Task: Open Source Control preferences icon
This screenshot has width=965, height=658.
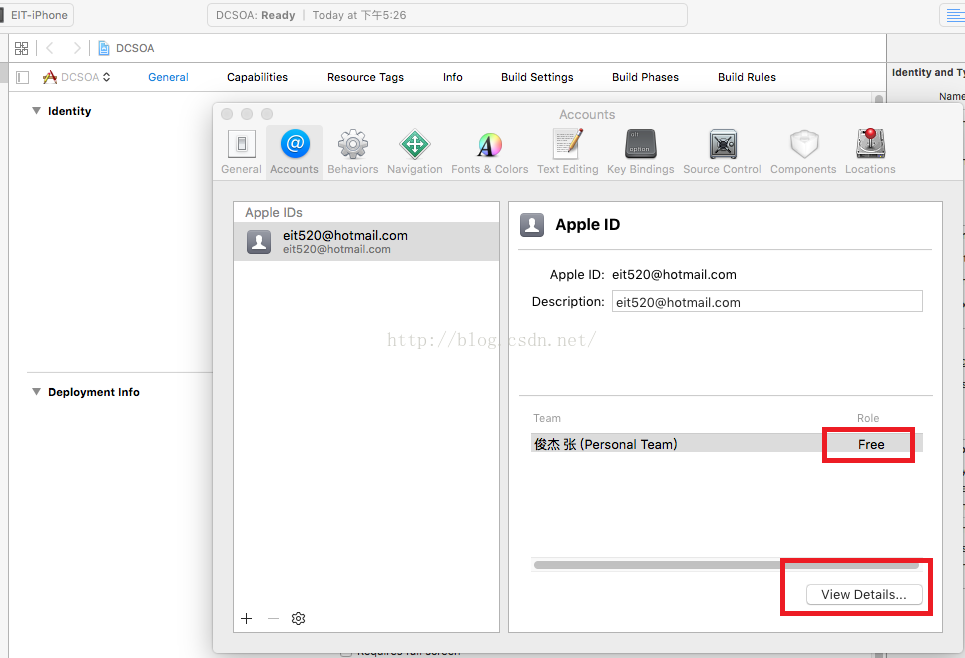Action: coord(723,145)
